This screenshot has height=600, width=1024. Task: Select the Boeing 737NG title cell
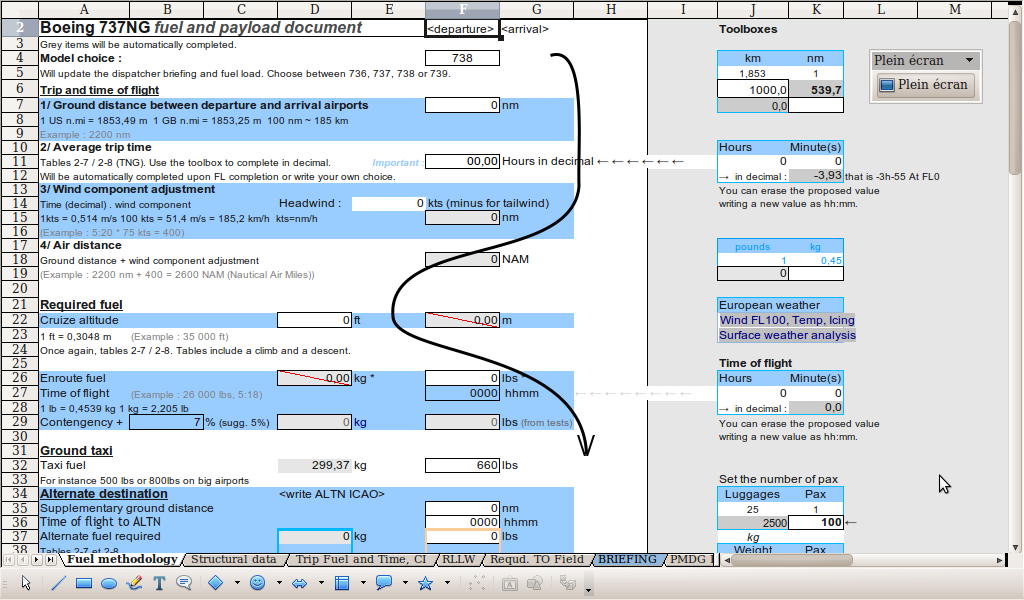[x=232, y=28]
